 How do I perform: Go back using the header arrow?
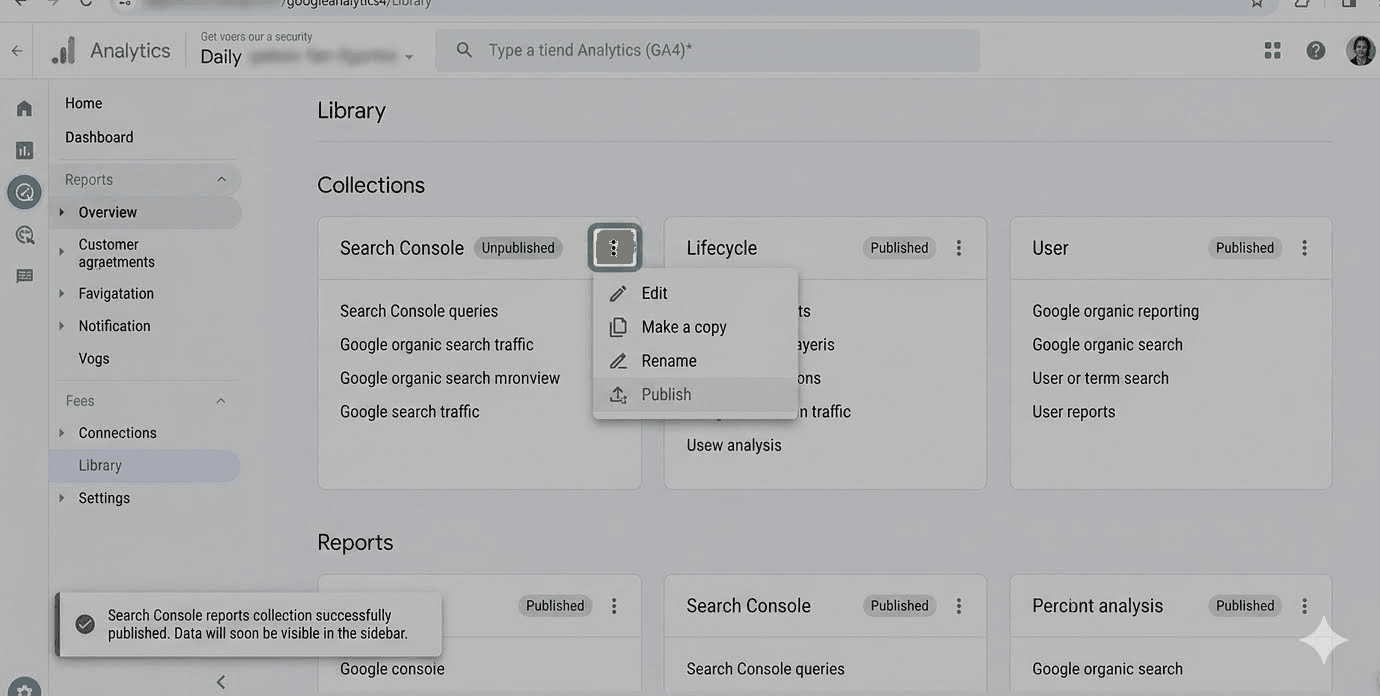coord(17,50)
